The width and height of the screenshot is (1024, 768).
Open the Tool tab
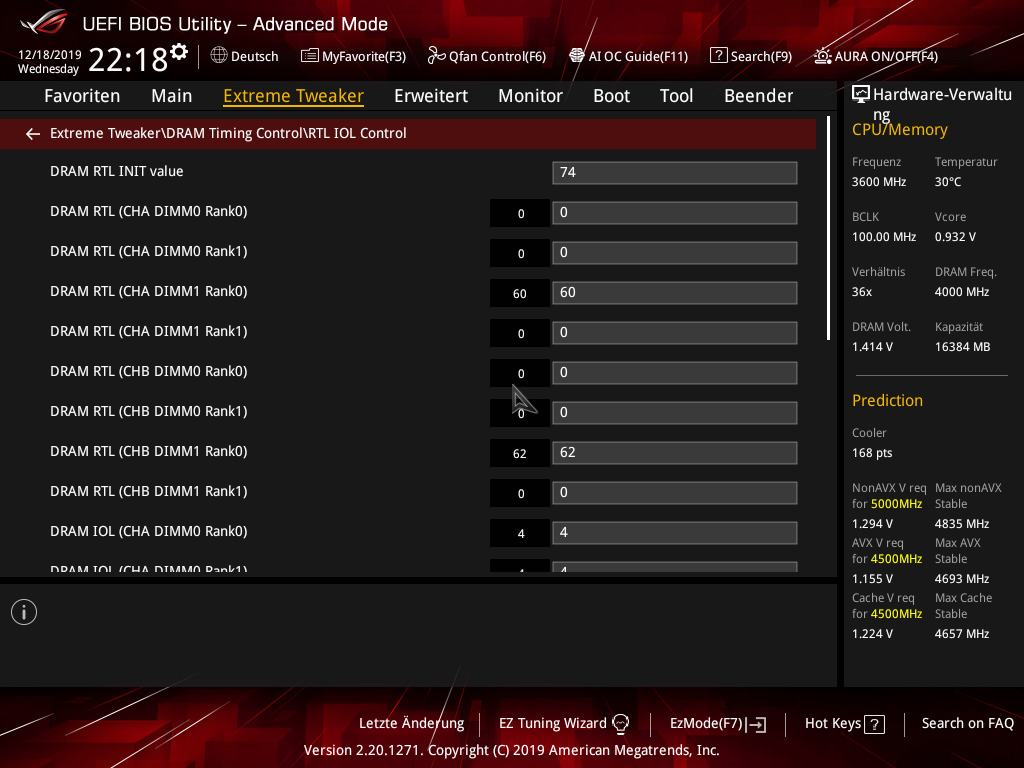click(677, 96)
